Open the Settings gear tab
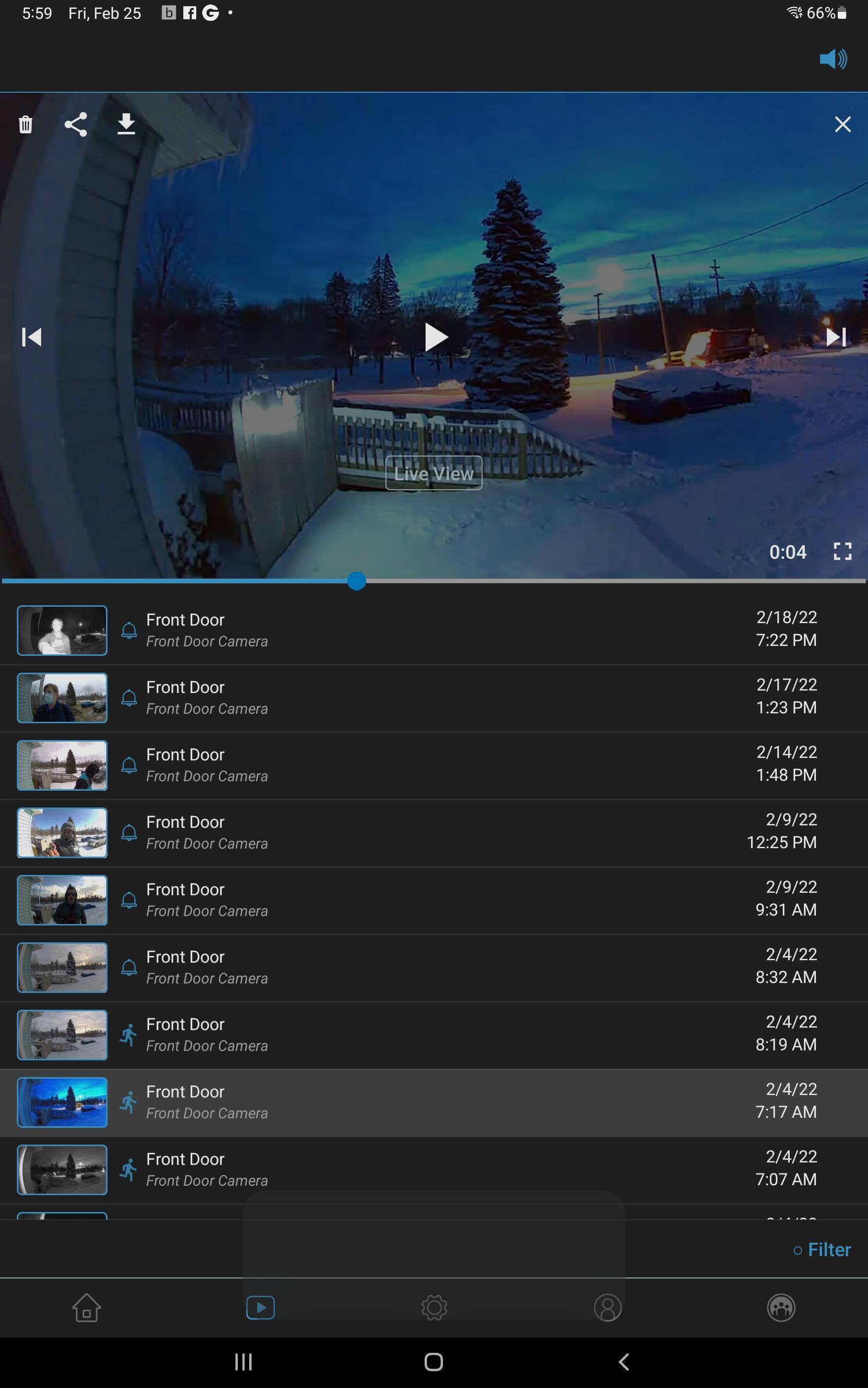868x1388 pixels. (434, 1308)
